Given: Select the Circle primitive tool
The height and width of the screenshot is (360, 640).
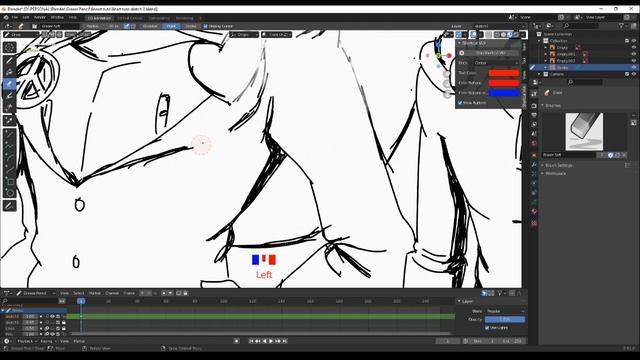Looking at the screenshot, I should coord(9,193).
